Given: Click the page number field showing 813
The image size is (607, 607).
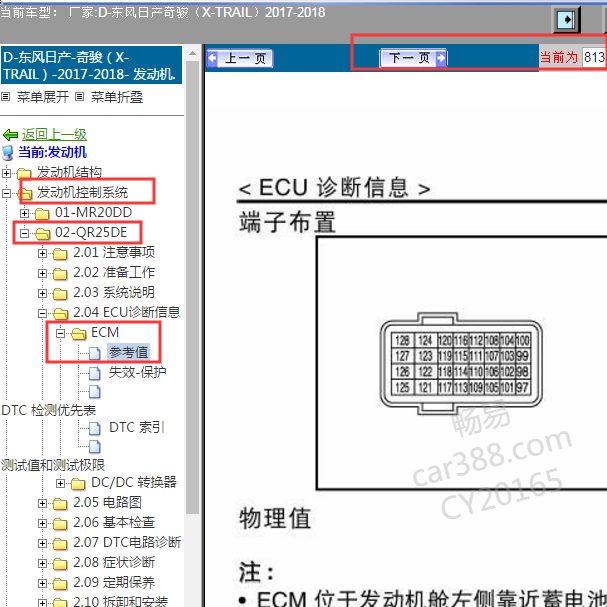Looking at the screenshot, I should [x=594, y=57].
